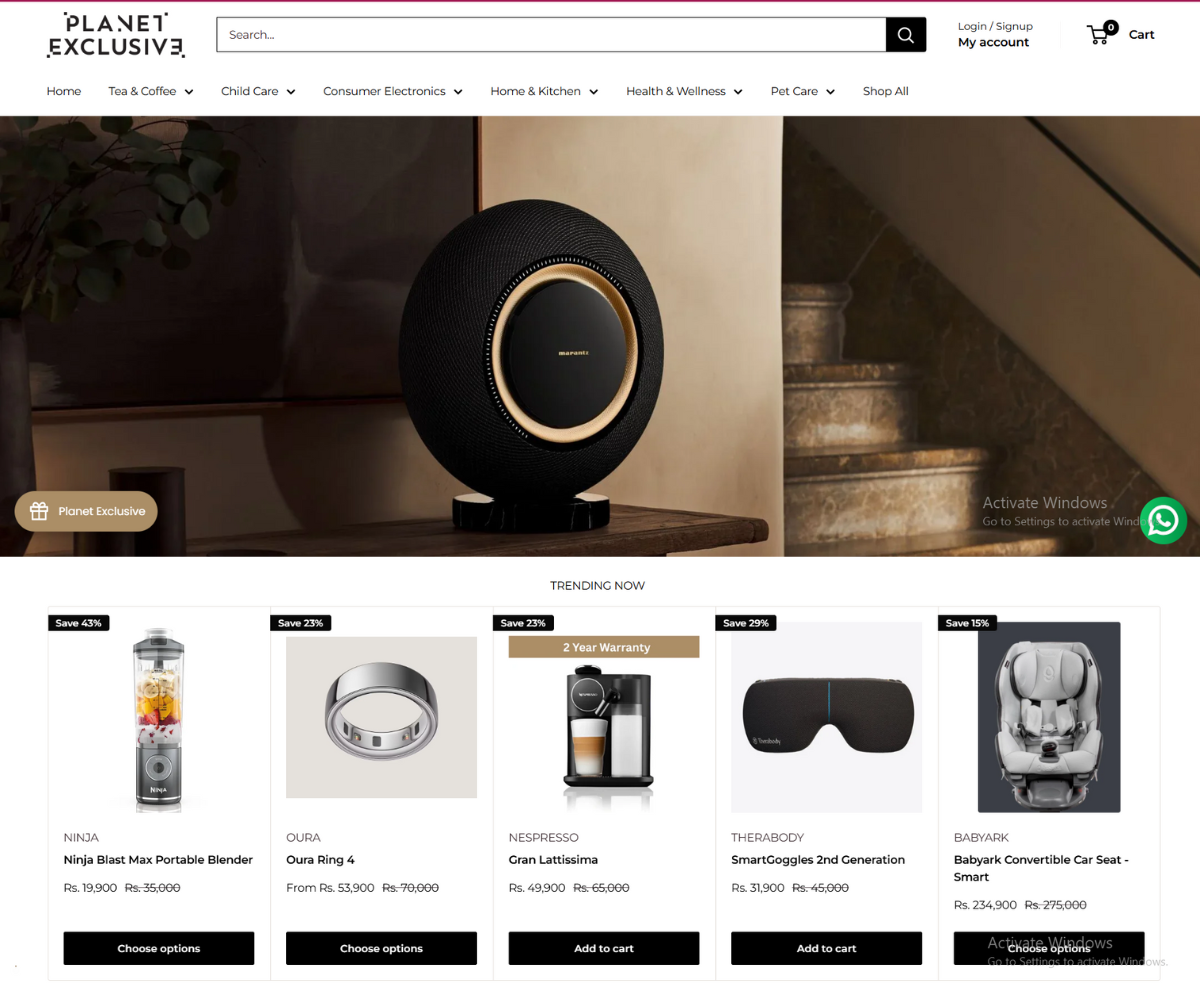
Task: Open the WhatsApp chat icon
Action: (1164, 520)
